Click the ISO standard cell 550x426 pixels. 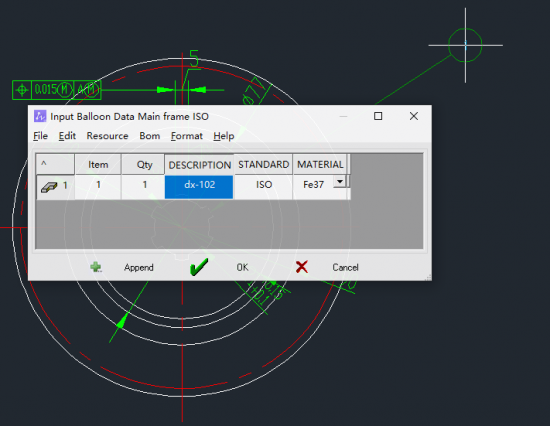click(x=263, y=187)
